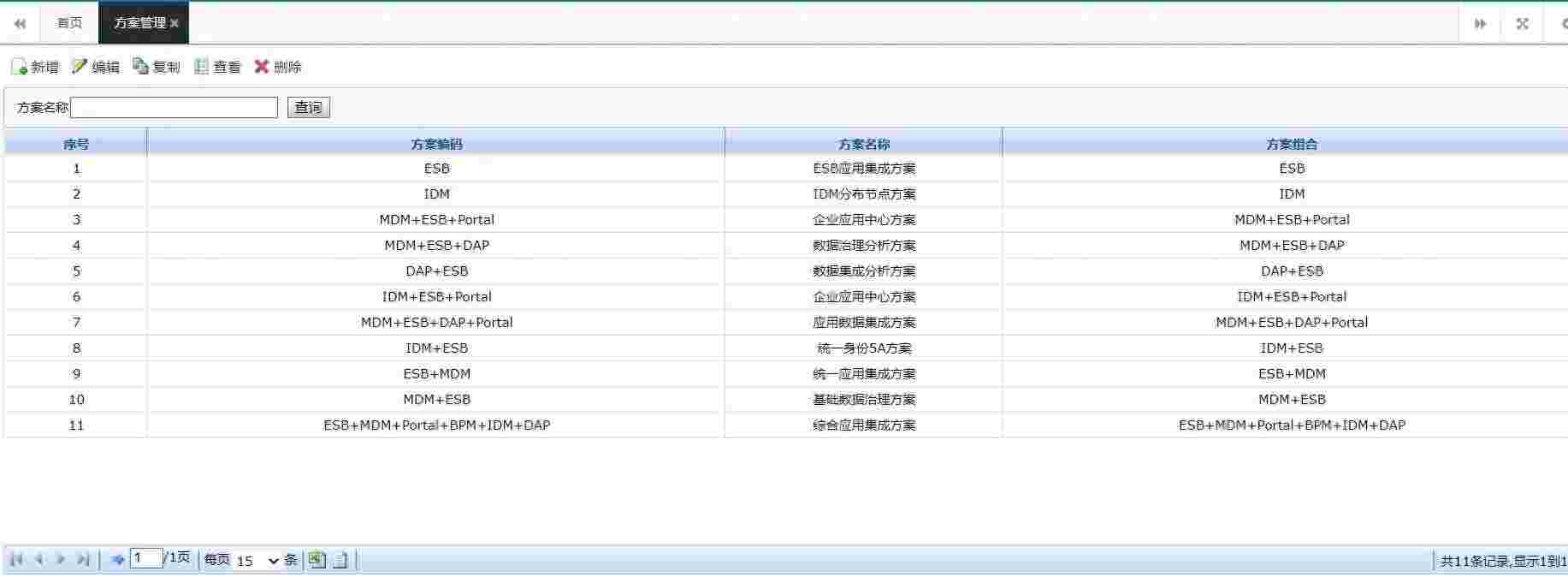Open the 每页 page-size dropdown
1568x577 pixels.
click(257, 561)
